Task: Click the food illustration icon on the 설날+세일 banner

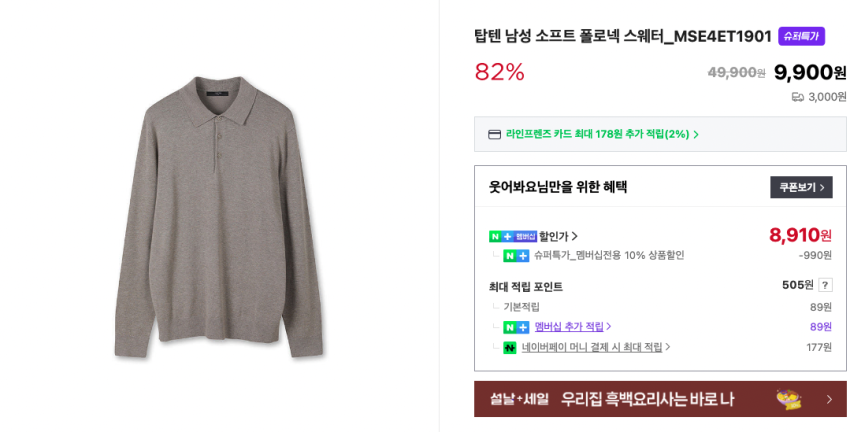Action: (x=789, y=399)
